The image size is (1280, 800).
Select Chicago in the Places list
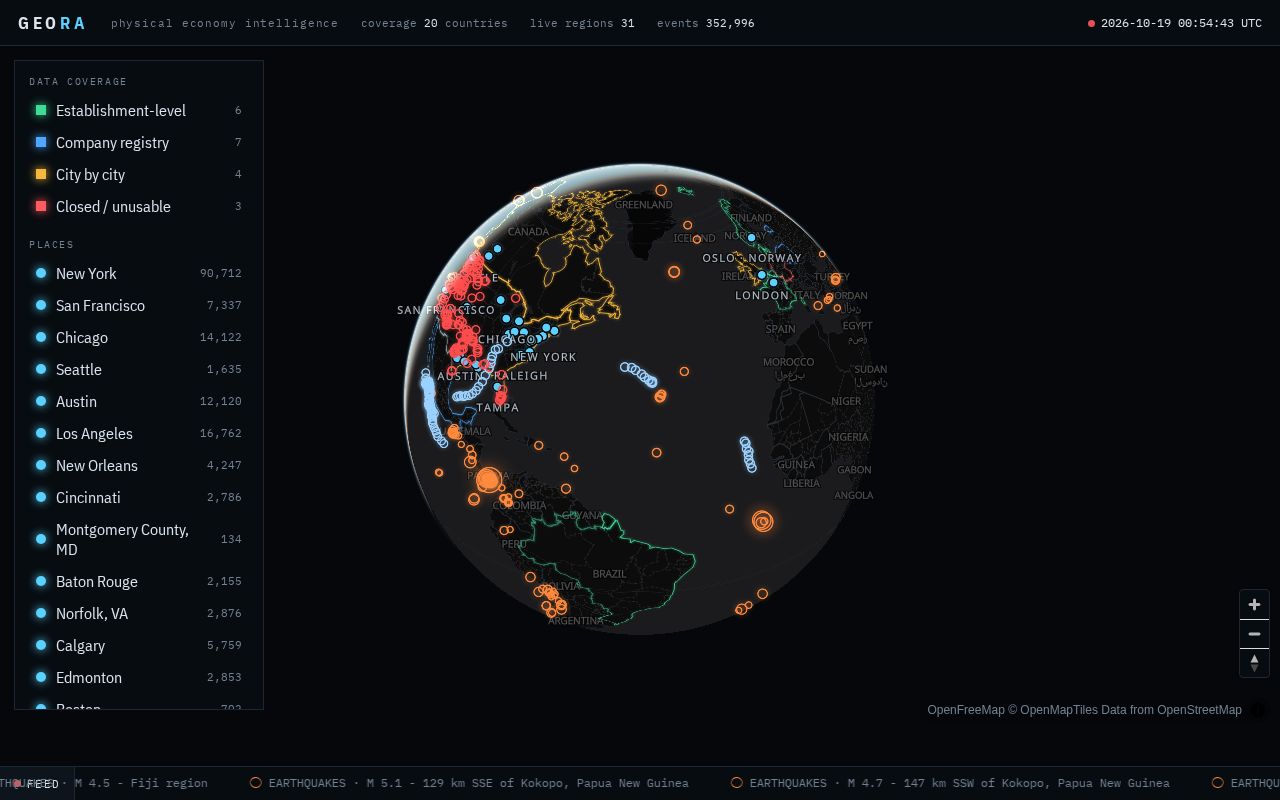[x=139, y=337]
